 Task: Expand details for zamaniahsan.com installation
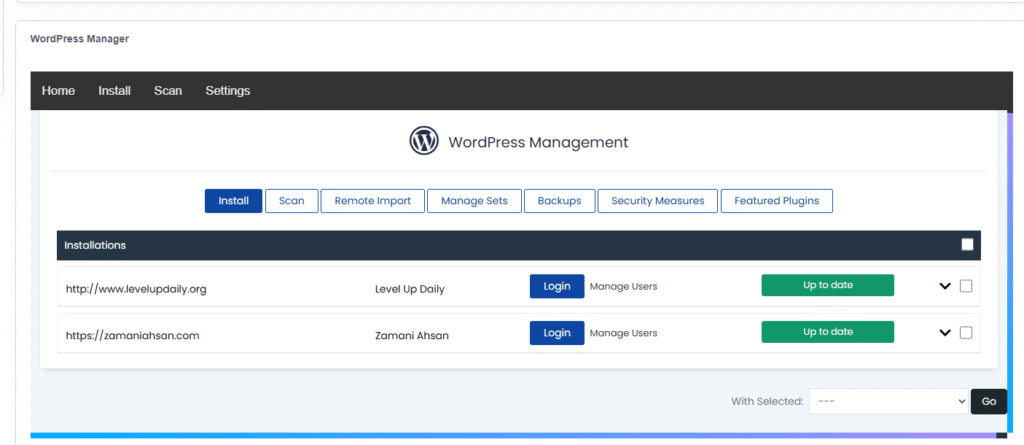944,333
